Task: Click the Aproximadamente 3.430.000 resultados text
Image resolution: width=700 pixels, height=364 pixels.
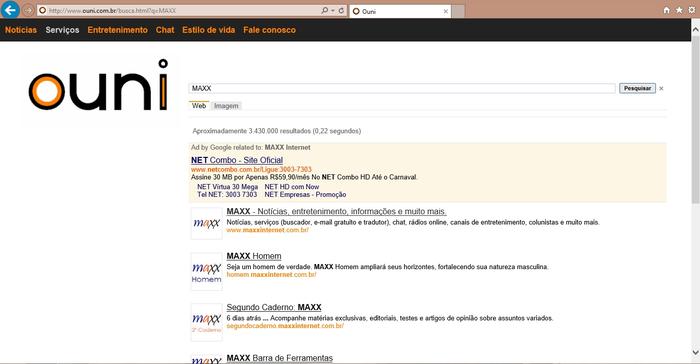Action: point(276,131)
